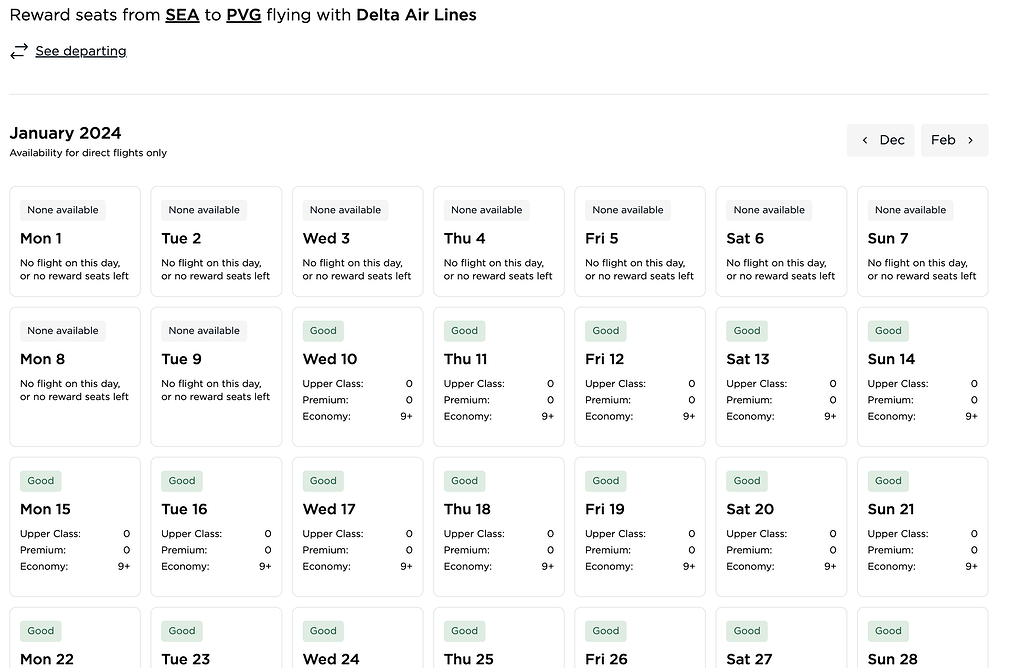Select the Wed 17 date card
Screen dimensions: 1024x668
[357, 526]
